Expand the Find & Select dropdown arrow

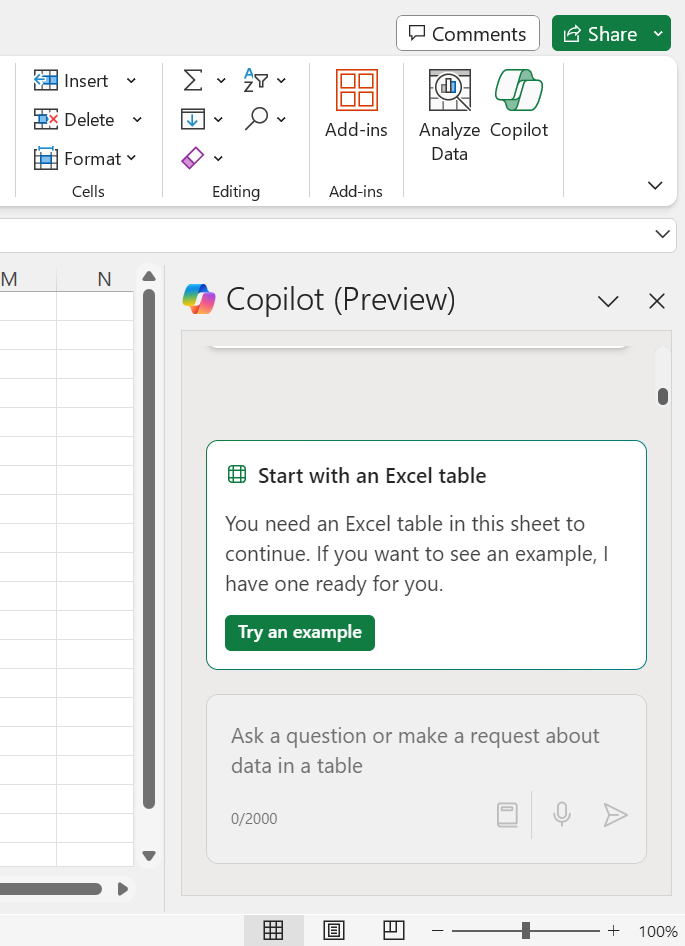click(281, 119)
